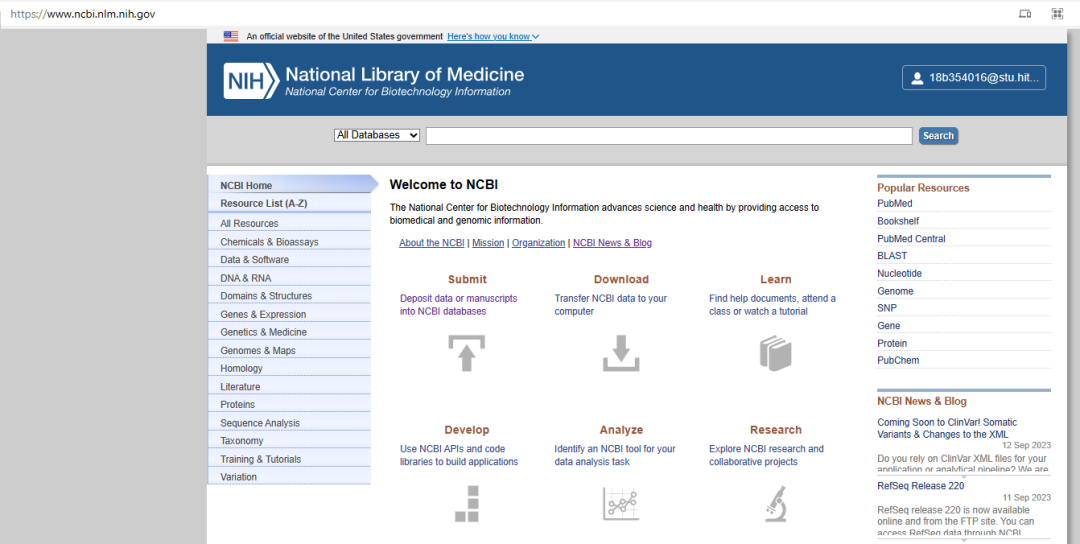This screenshot has height=544, width=1080.
Task: Click the About the NCBI link
Action: 432,242
